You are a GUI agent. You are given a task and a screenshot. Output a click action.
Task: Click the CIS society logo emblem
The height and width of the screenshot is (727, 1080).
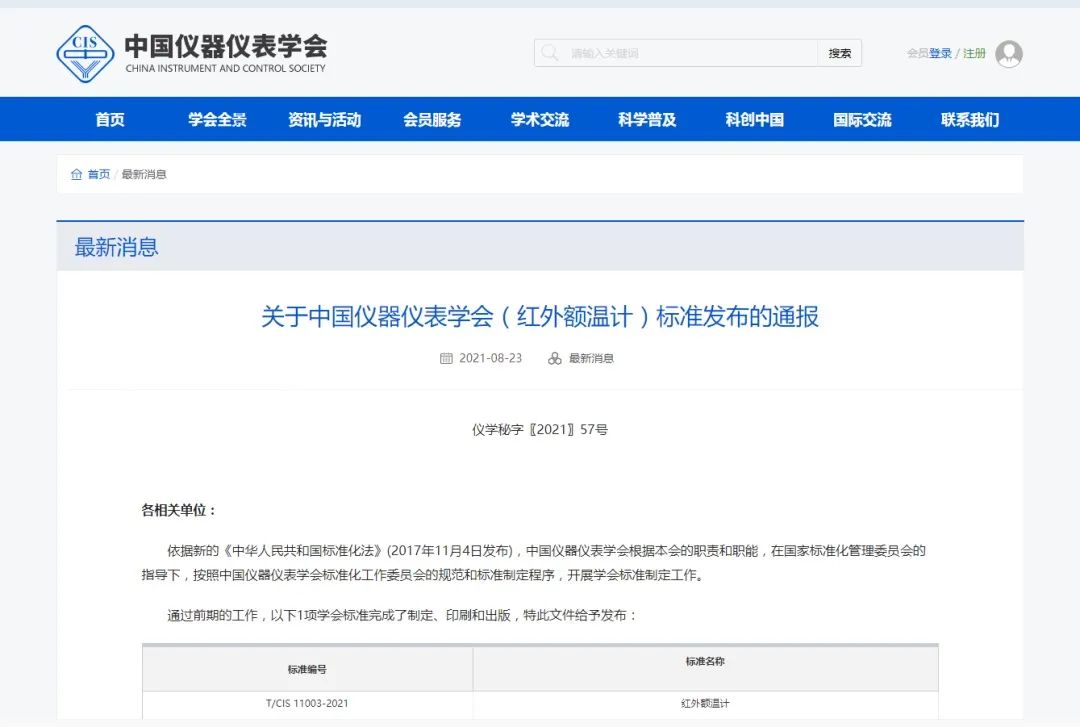[x=85, y=54]
